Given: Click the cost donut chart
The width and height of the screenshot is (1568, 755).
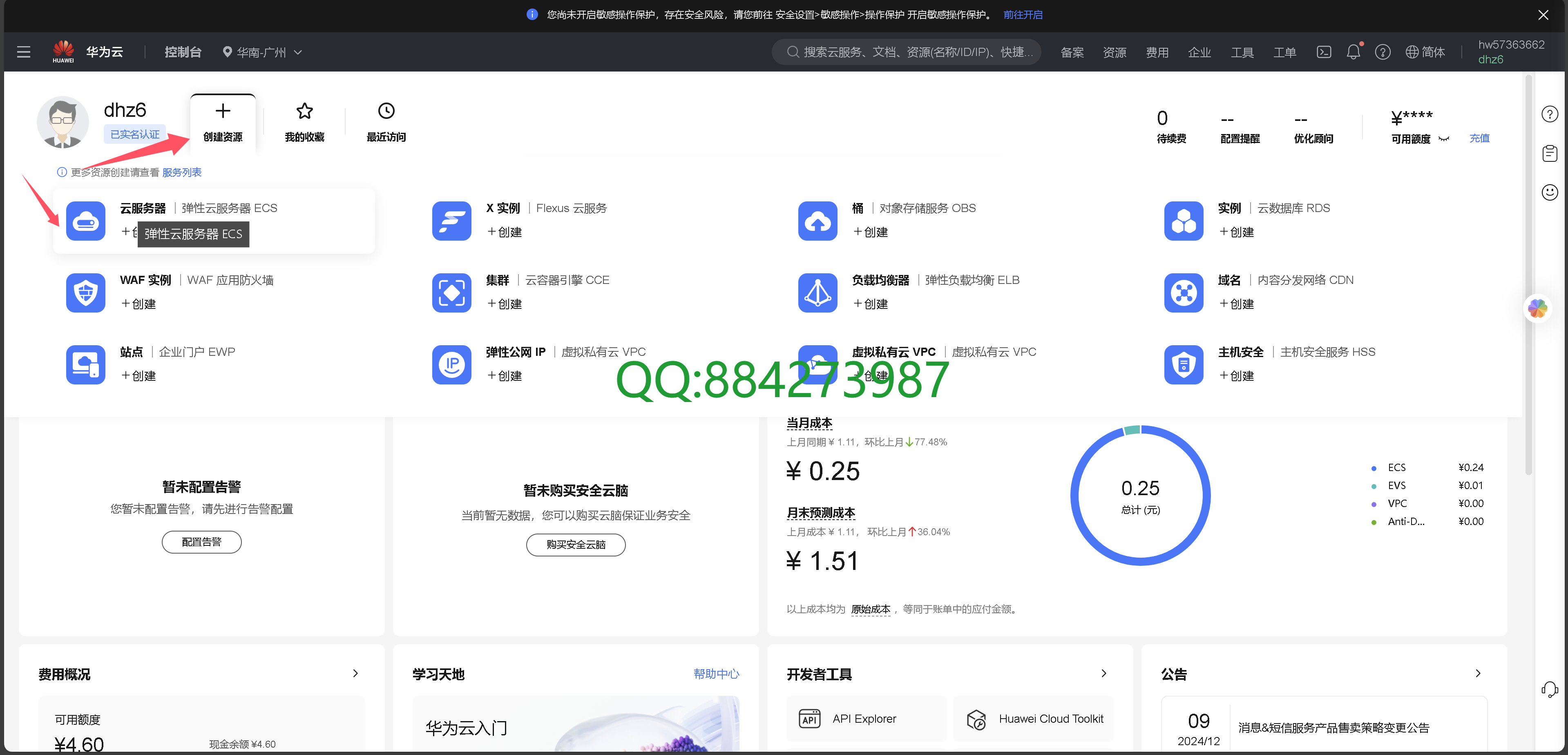Looking at the screenshot, I should point(1140,496).
